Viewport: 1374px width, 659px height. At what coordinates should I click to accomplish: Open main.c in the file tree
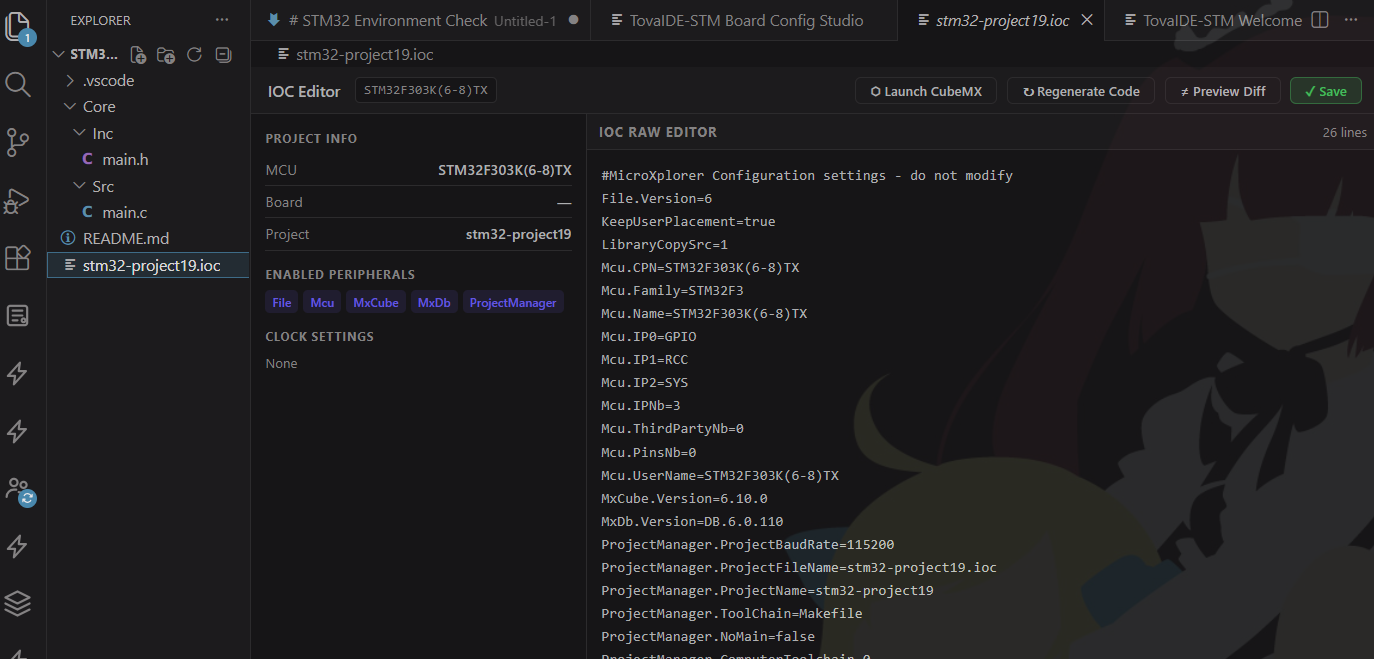click(x=125, y=213)
